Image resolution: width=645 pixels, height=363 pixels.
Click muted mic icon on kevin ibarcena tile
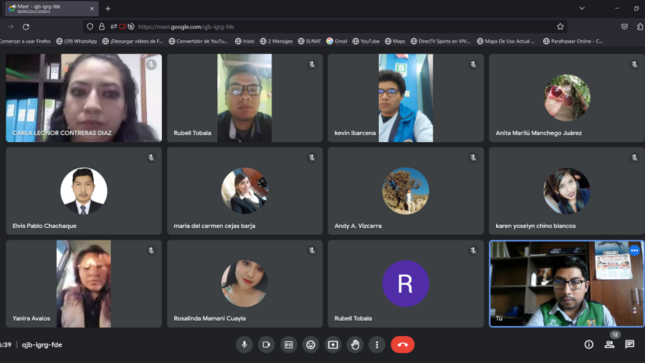click(x=473, y=64)
